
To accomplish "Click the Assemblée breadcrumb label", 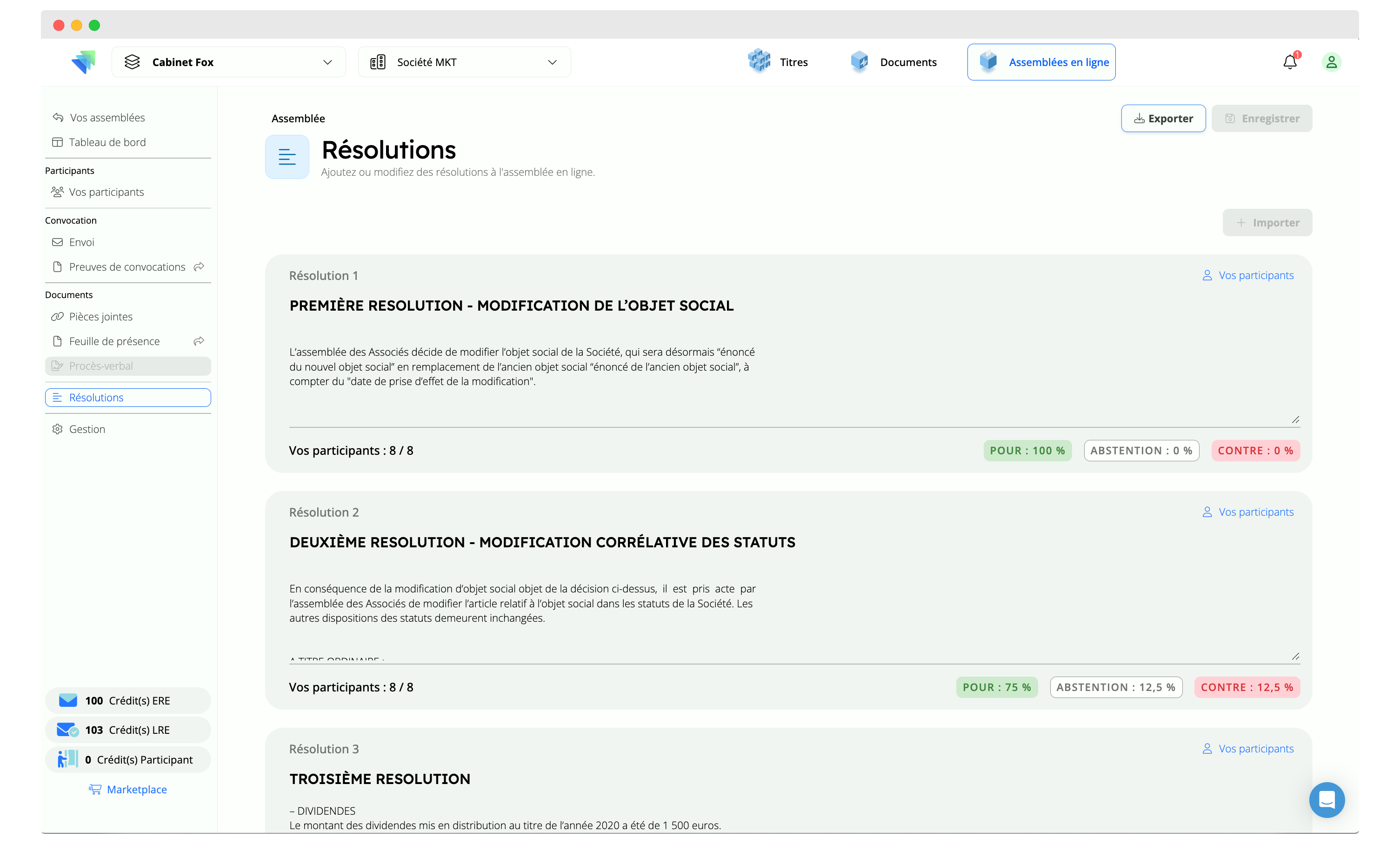I will [298, 119].
